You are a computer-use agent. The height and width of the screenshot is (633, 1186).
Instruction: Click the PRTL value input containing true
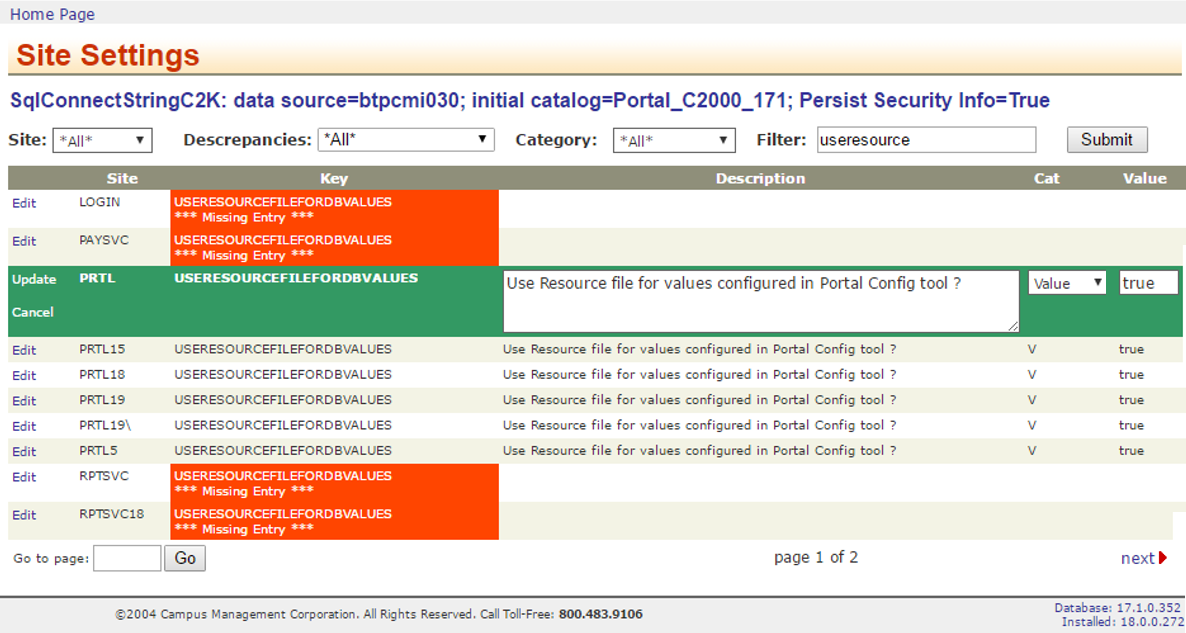[x=1148, y=283]
